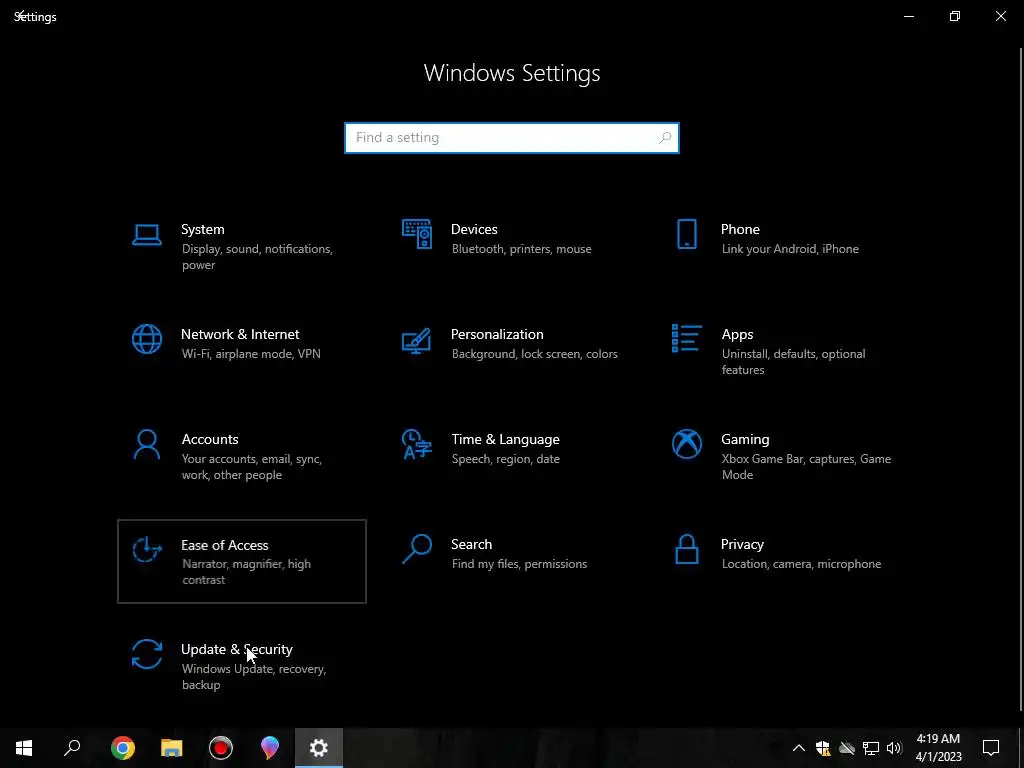
Task: Open the Gaming Xbox icon
Action: click(x=686, y=444)
